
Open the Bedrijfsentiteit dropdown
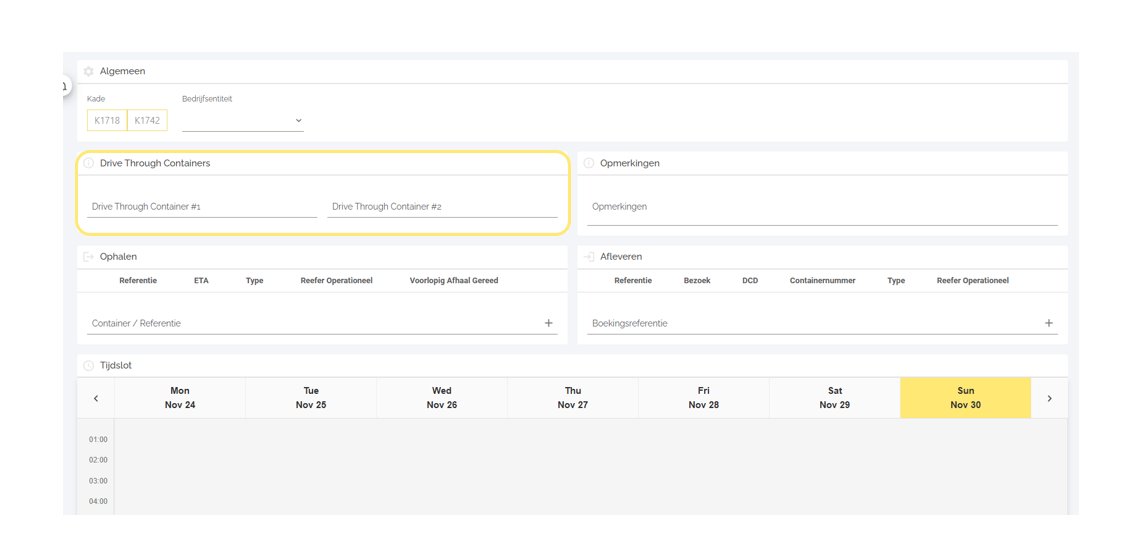tap(242, 121)
